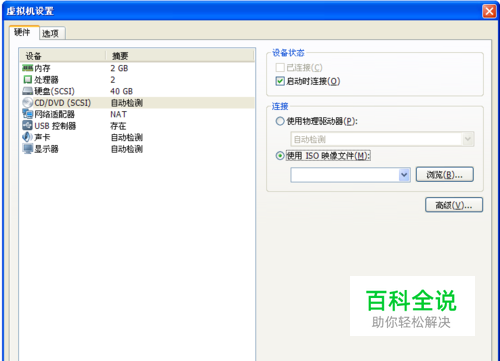500x361 pixels.
Task: Select 使用物理驱动器(P) radio button
Action: 280,121
